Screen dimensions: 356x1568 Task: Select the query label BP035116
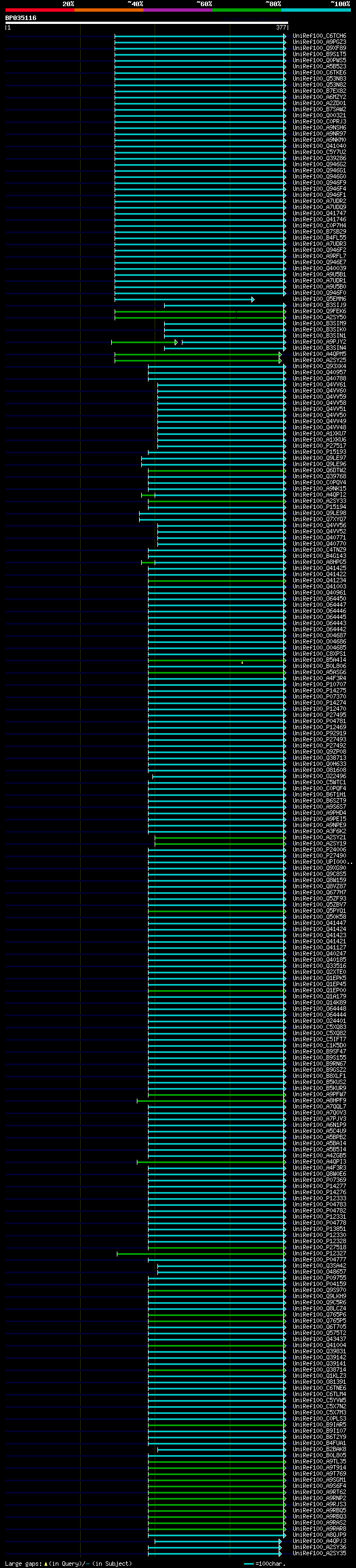point(21,18)
